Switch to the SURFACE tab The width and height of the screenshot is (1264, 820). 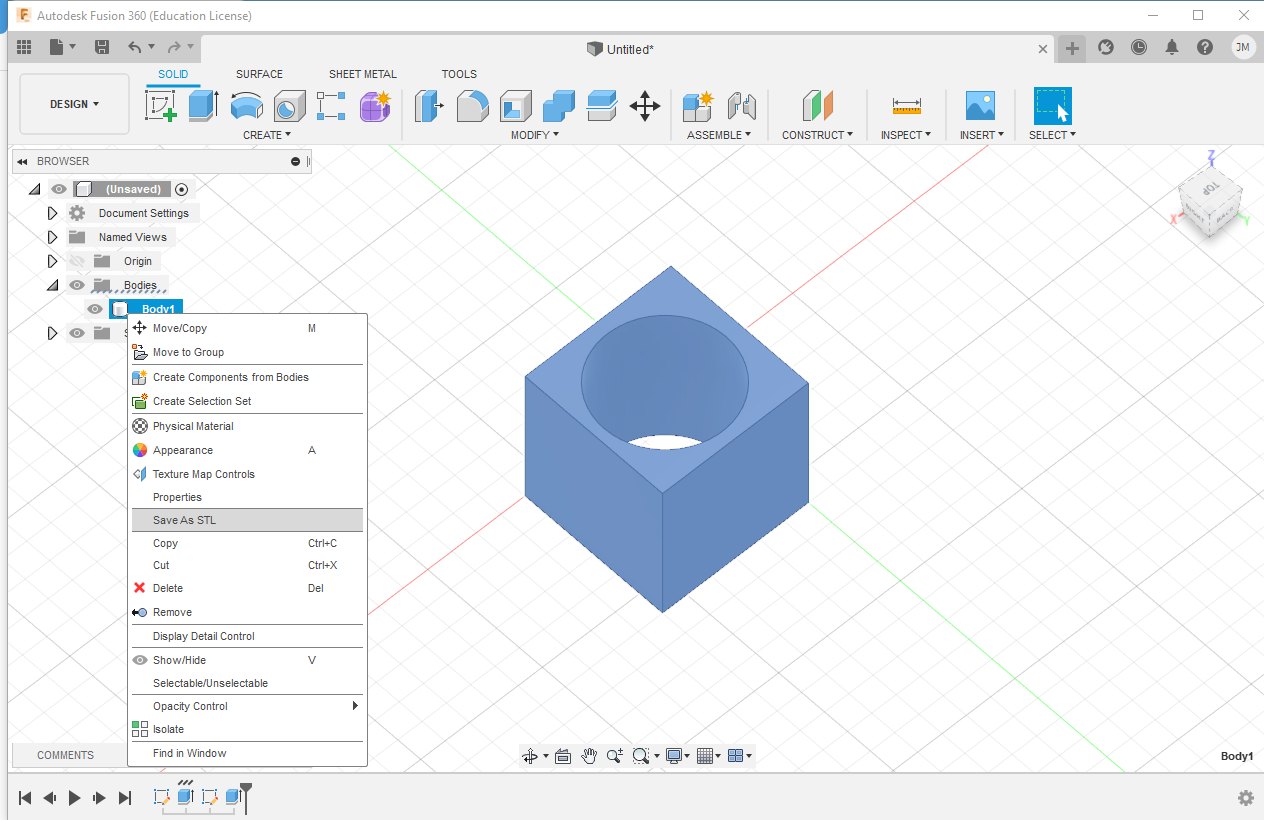259,74
